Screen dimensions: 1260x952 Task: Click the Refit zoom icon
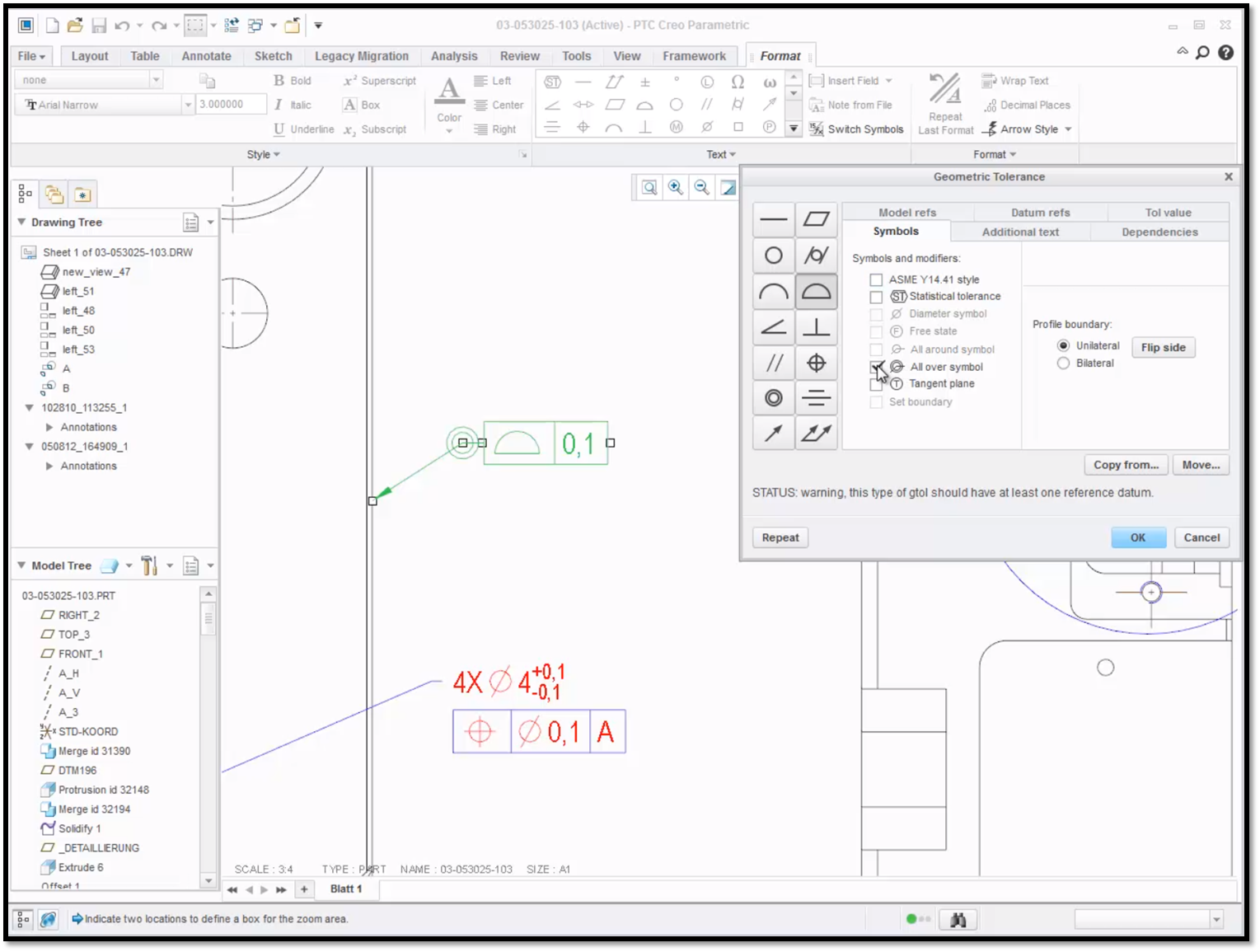pyautogui.click(x=649, y=188)
